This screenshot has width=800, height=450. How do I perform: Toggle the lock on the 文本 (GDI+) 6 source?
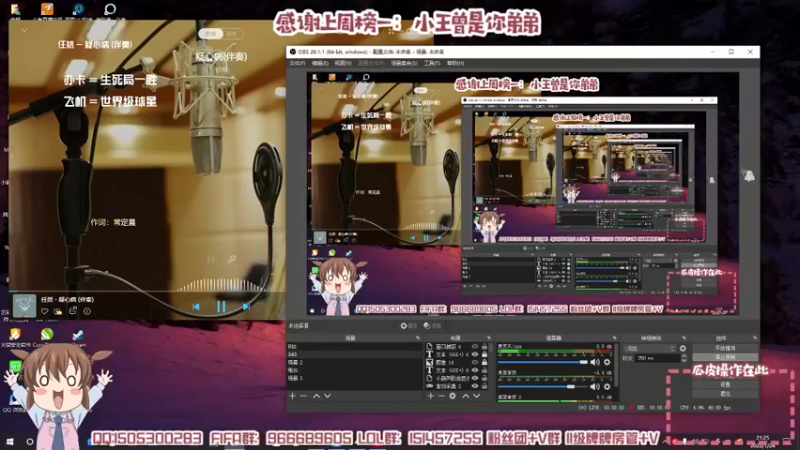coord(484,355)
